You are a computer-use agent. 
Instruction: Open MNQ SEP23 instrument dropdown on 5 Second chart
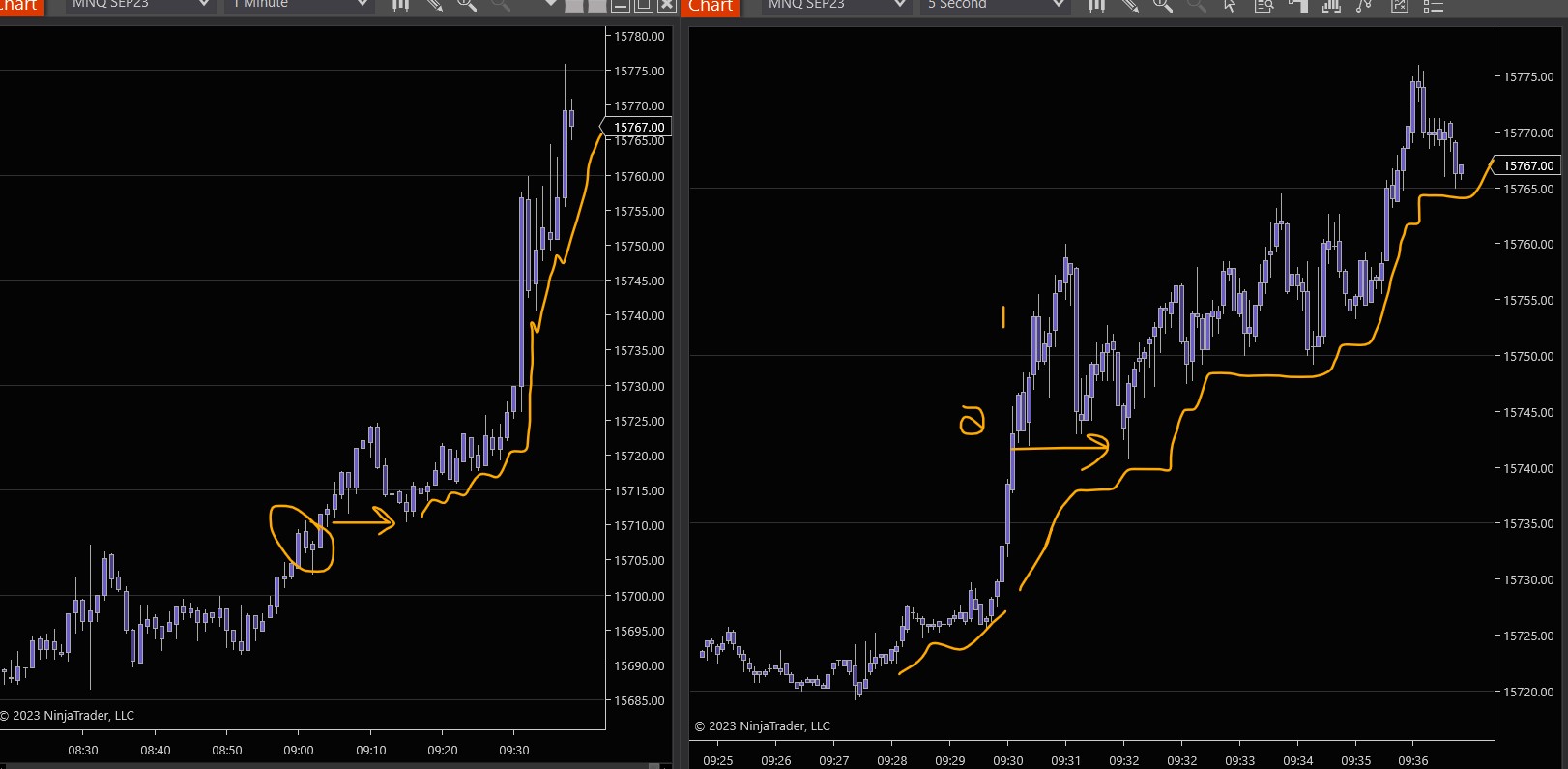[x=835, y=5]
